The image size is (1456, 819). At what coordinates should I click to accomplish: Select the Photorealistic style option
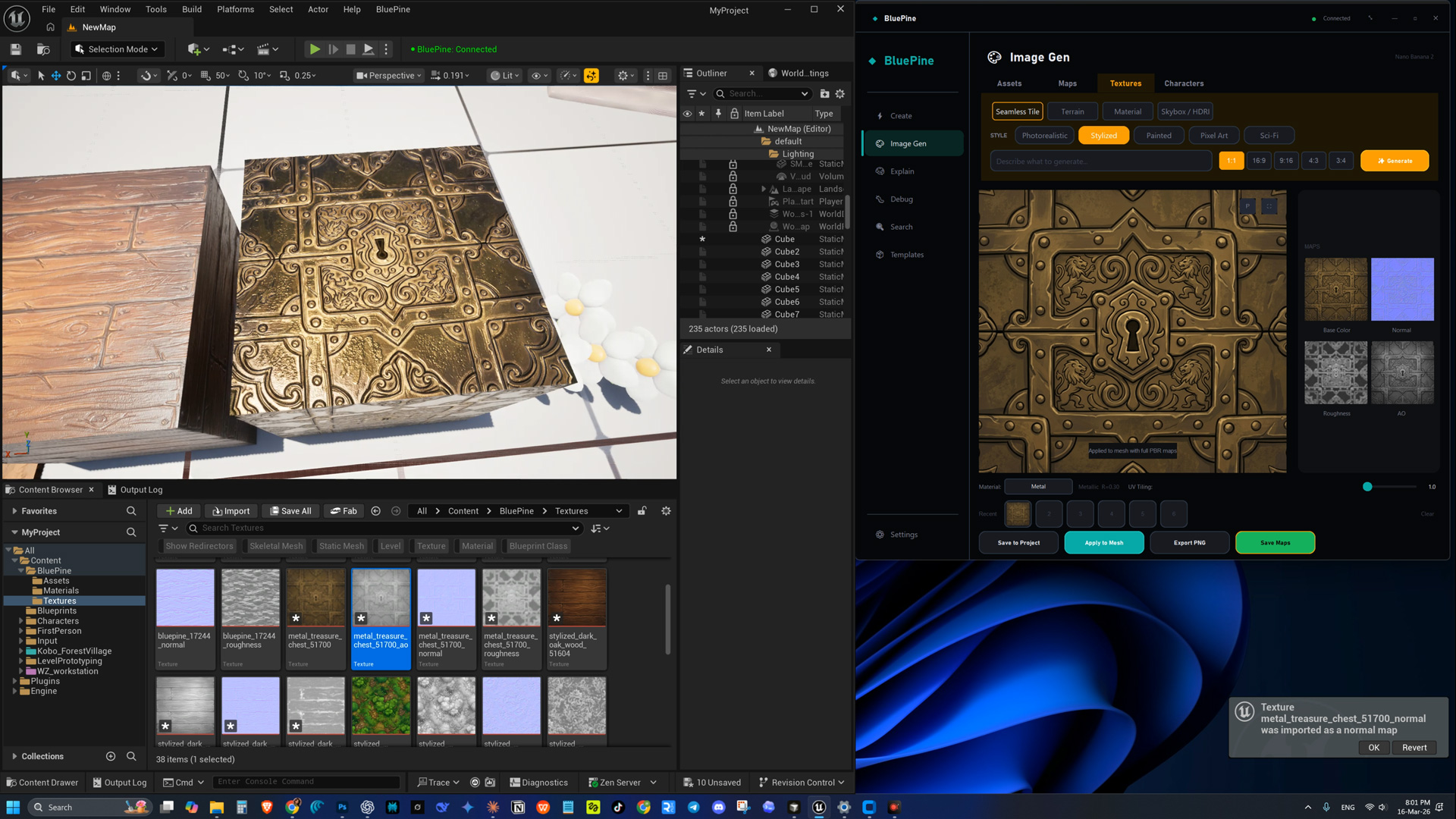[1043, 136]
